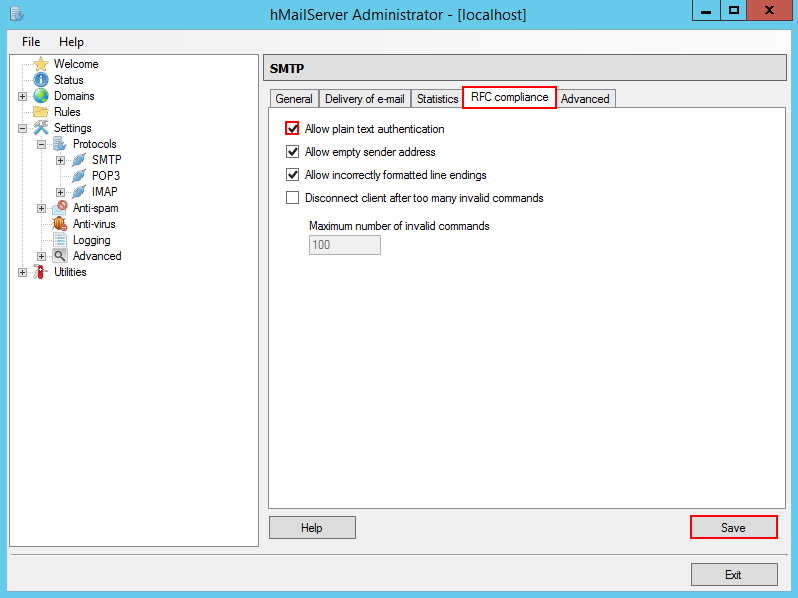Select Anti-spam in the tree
The height and width of the screenshot is (598, 798).
pos(96,208)
